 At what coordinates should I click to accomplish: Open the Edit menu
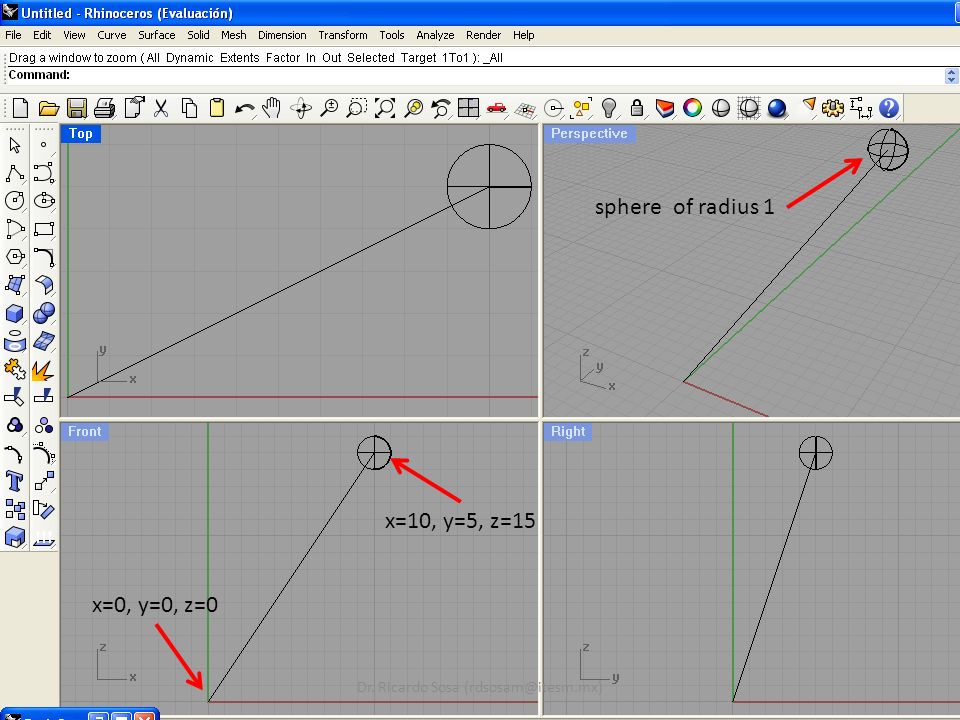pos(42,35)
